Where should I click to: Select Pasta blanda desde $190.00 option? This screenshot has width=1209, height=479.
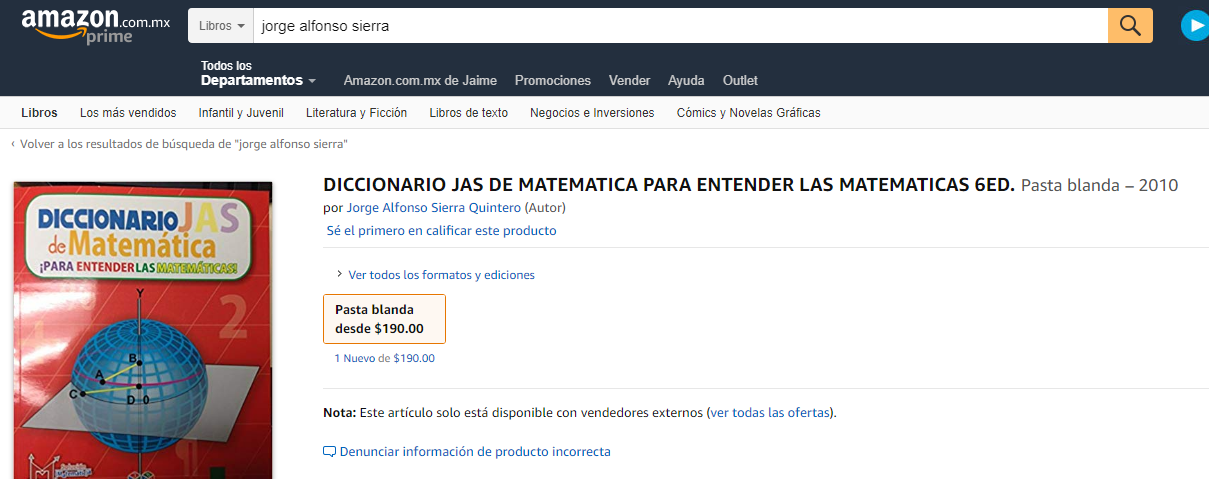385,319
